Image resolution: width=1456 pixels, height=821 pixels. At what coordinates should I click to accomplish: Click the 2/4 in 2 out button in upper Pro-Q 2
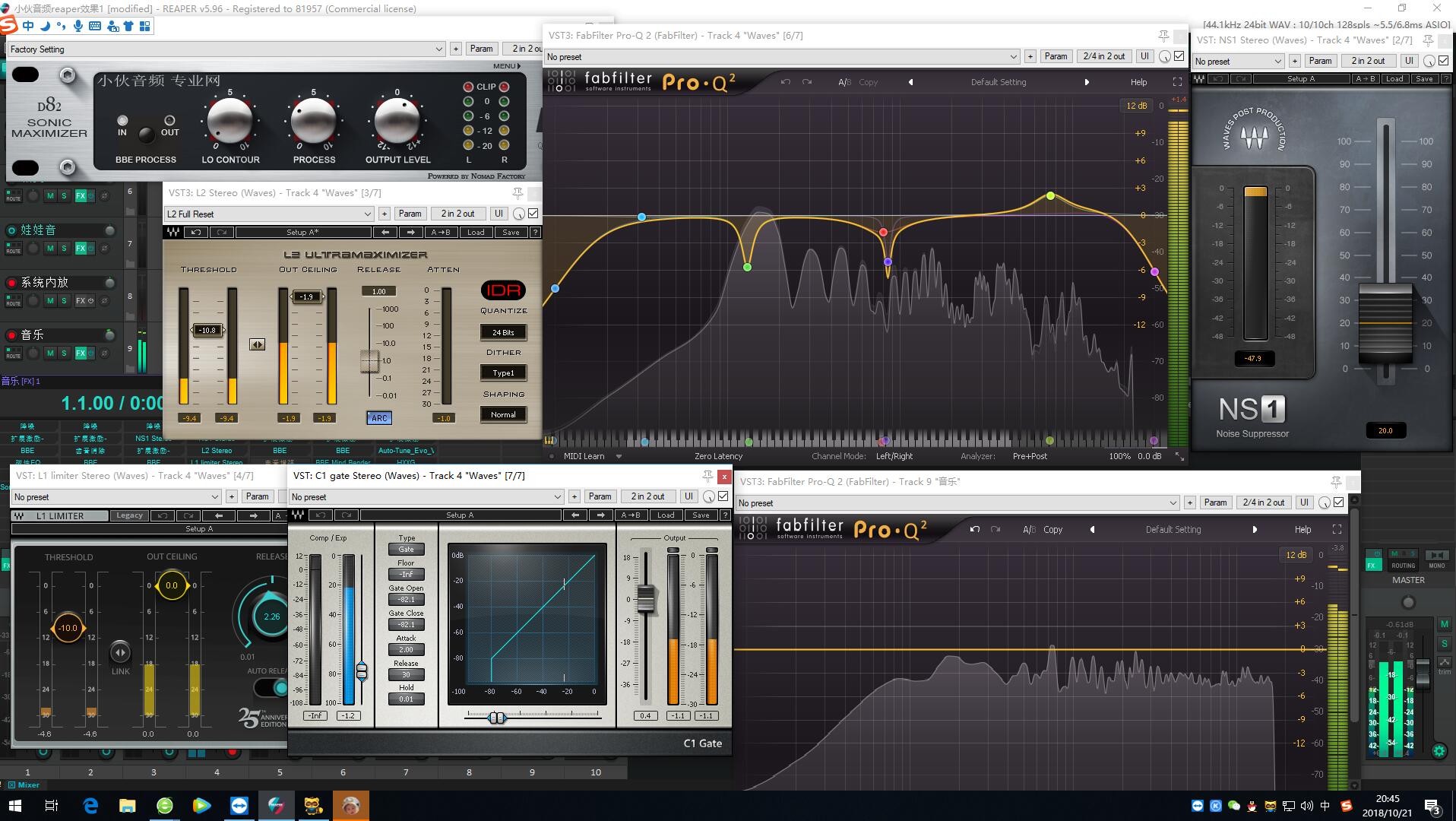click(x=1104, y=56)
